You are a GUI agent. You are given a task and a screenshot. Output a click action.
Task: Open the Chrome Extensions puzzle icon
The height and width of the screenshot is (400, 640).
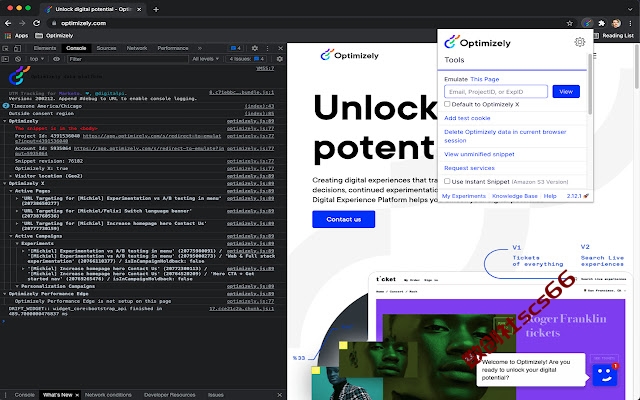tap(602, 23)
